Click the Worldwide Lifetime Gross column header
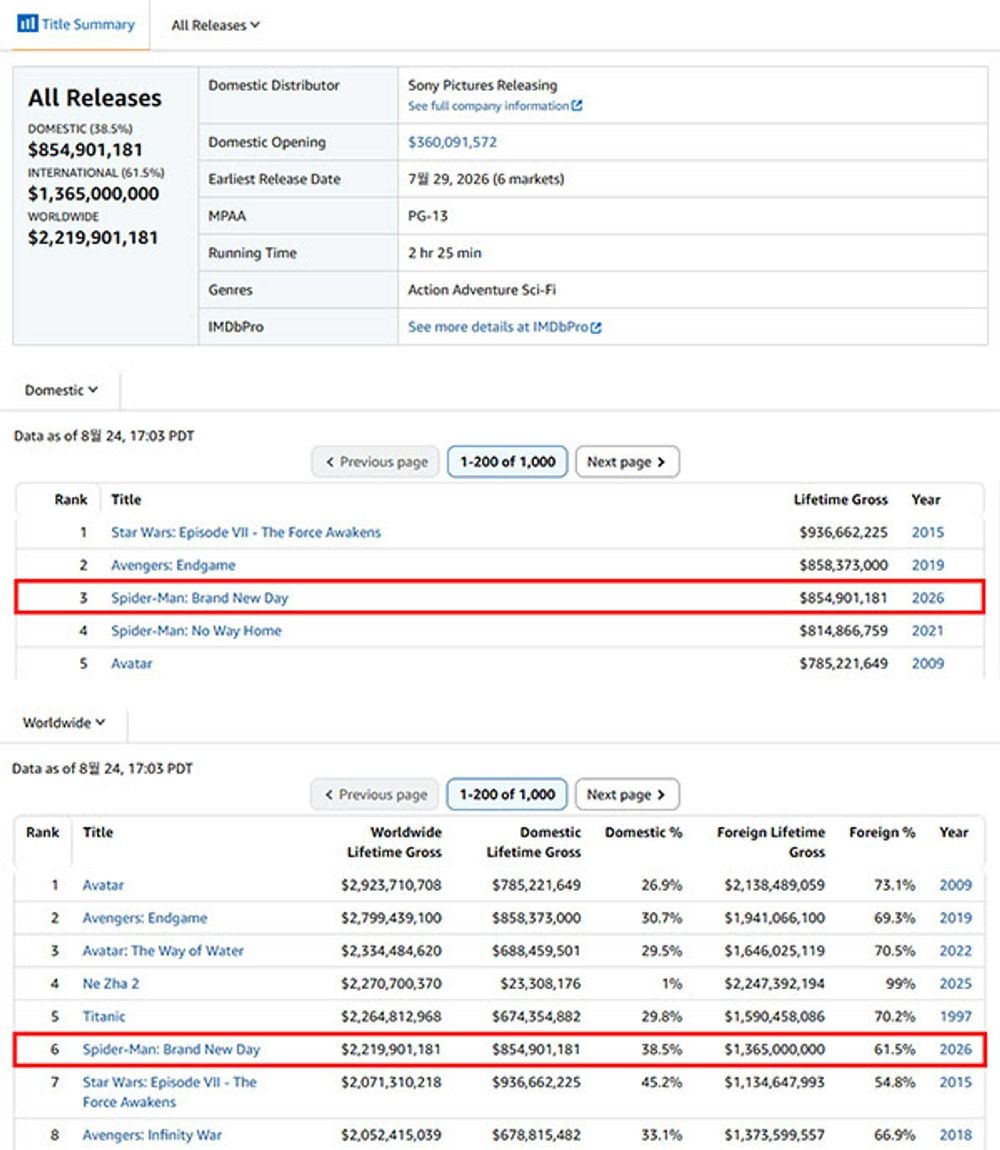 click(395, 842)
